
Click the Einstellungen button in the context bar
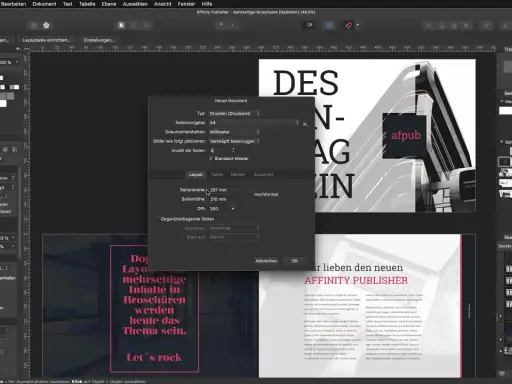(x=99, y=40)
